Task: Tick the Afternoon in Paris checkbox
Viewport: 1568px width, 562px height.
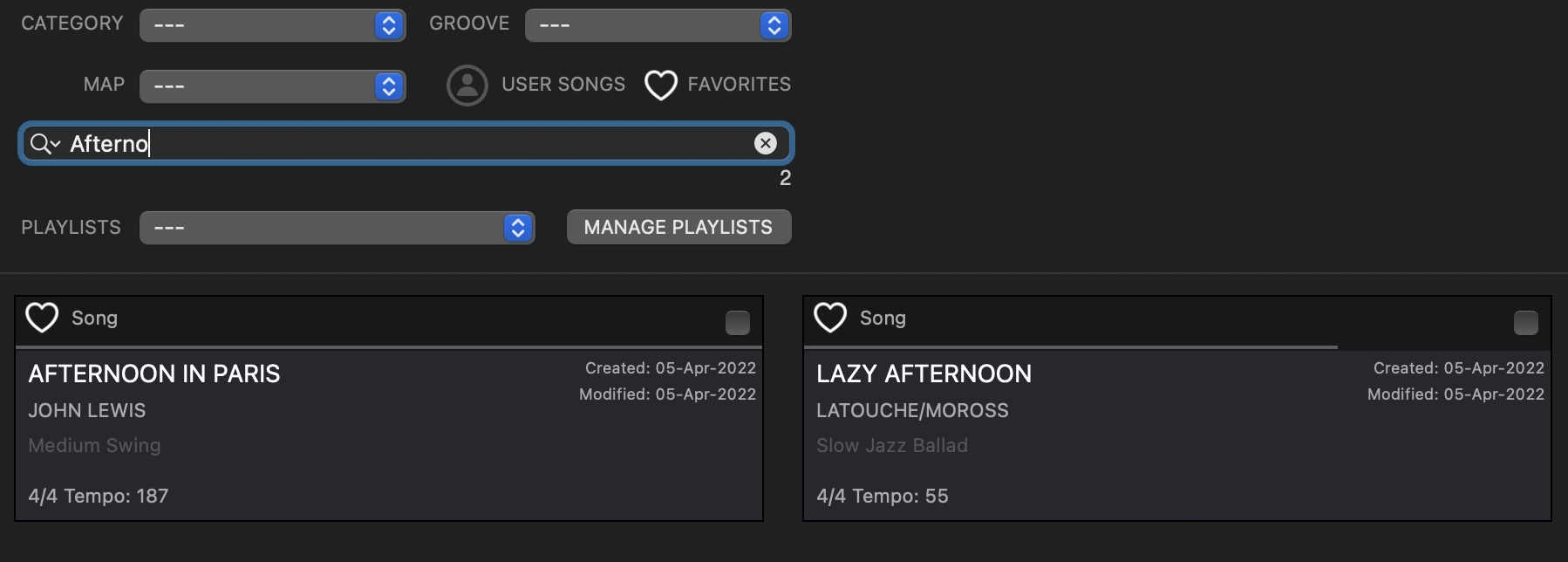Action: (x=737, y=323)
